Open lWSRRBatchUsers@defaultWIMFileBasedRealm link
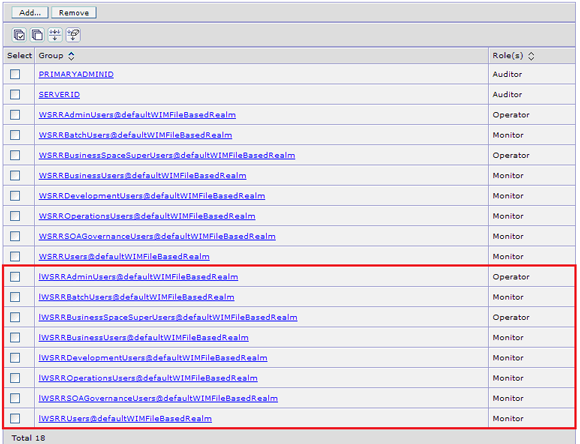Image resolution: width=580 pixels, height=444 pixels. coord(136,297)
